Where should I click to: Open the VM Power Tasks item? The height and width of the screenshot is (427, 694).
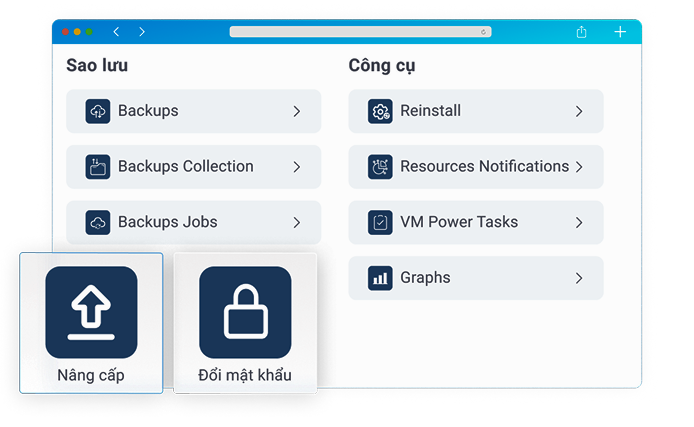(x=459, y=222)
